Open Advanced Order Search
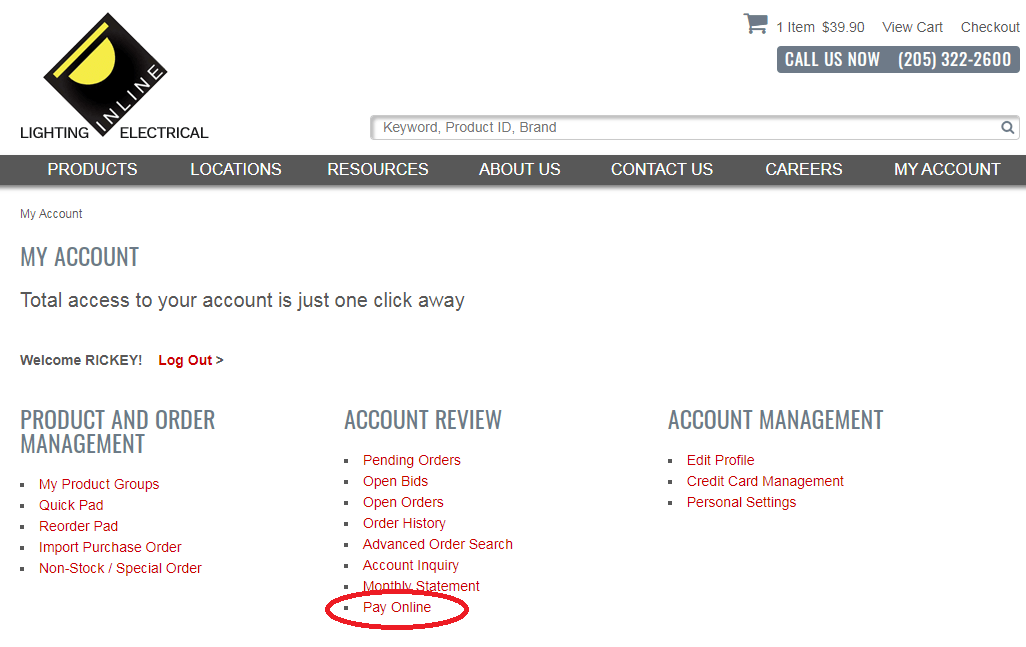 (437, 544)
